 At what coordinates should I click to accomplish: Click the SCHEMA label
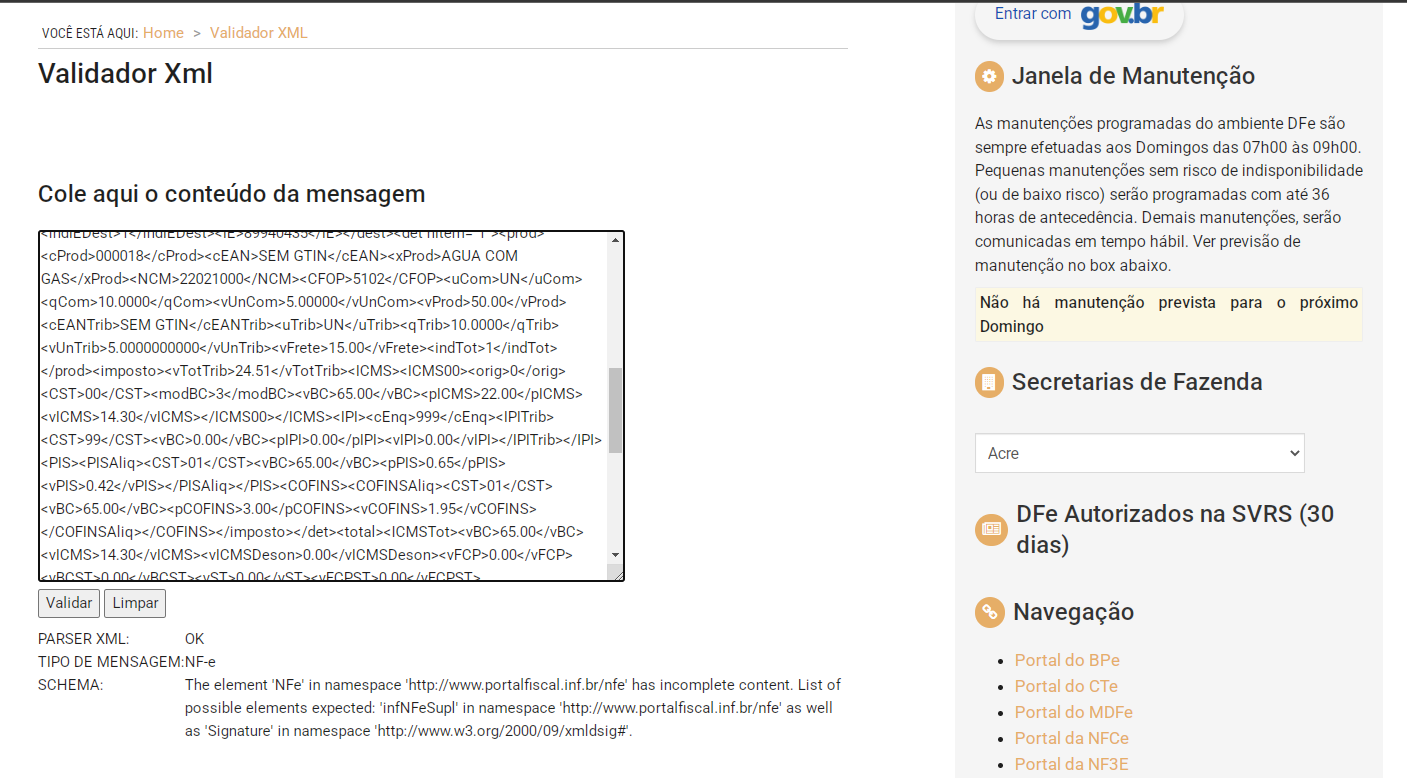pos(71,685)
